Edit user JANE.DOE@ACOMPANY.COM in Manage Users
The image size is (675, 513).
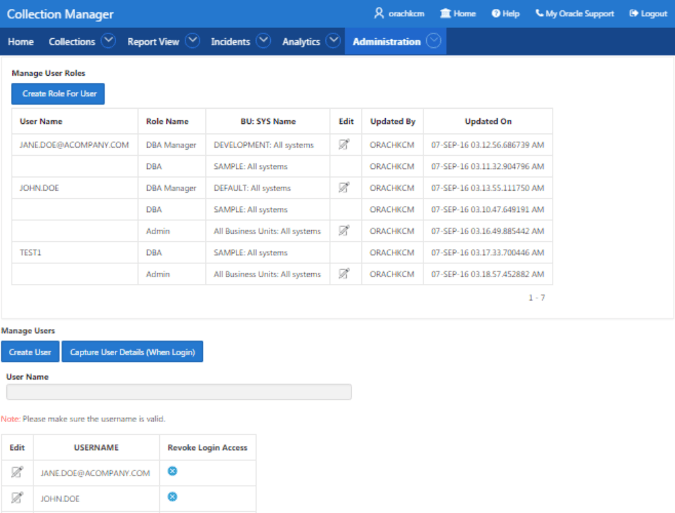(17, 472)
